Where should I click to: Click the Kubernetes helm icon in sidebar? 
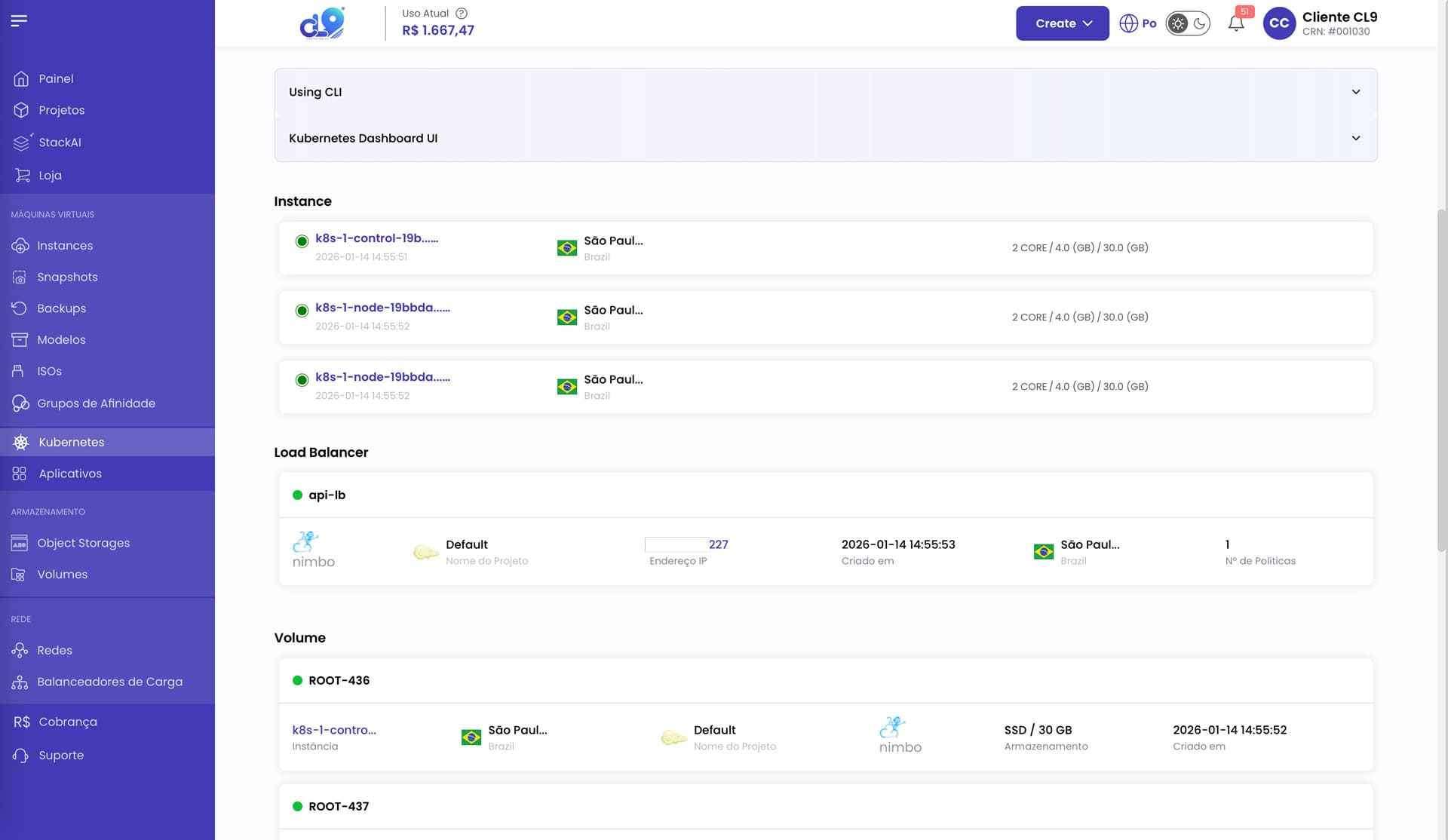point(20,443)
